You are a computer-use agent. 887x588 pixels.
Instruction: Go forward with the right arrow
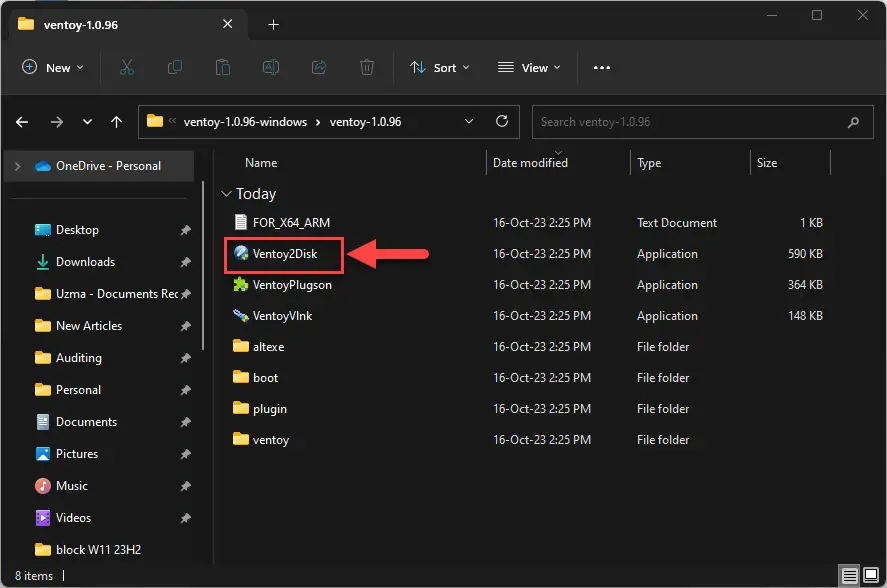pyautogui.click(x=57, y=122)
